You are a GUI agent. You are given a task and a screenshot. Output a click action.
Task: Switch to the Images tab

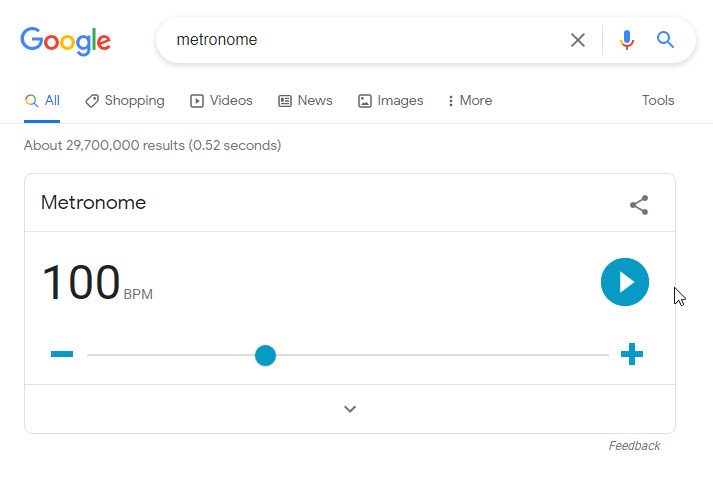pyautogui.click(x=391, y=100)
